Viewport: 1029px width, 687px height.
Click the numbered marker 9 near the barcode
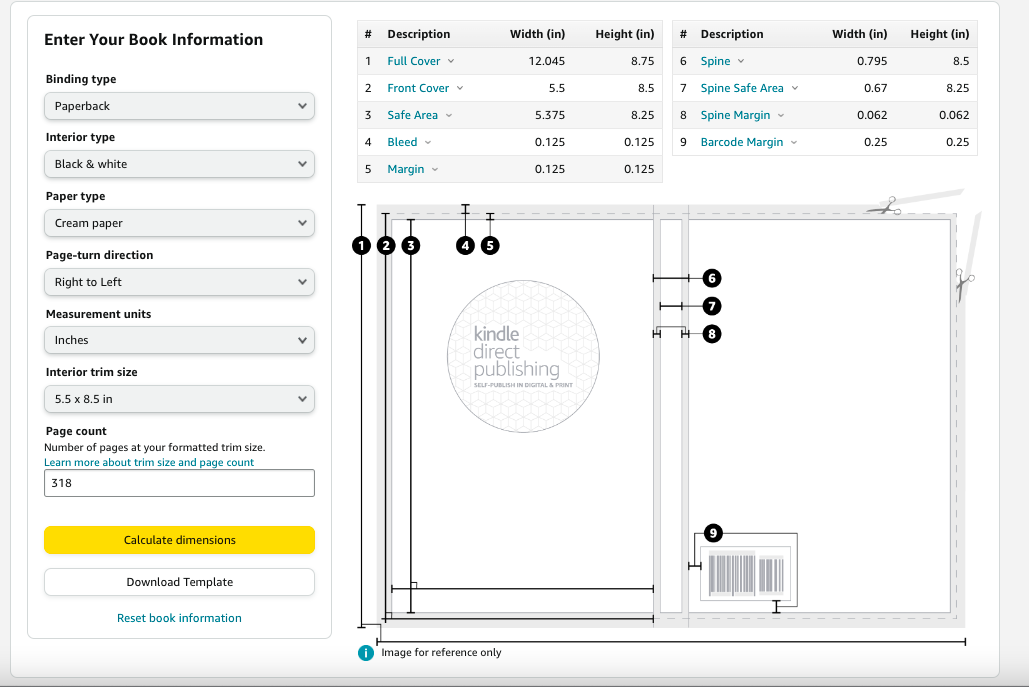tap(712, 534)
